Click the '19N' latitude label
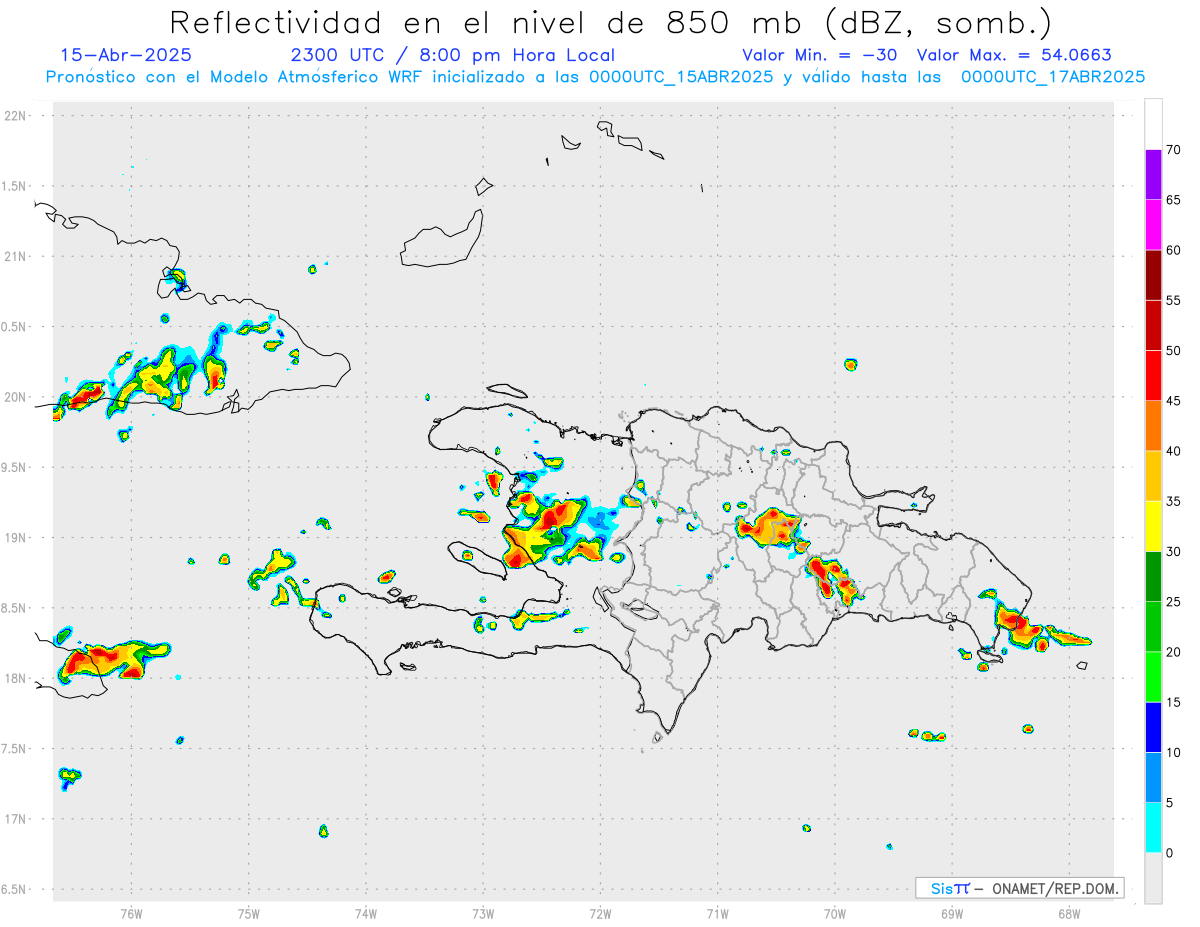 [16, 537]
